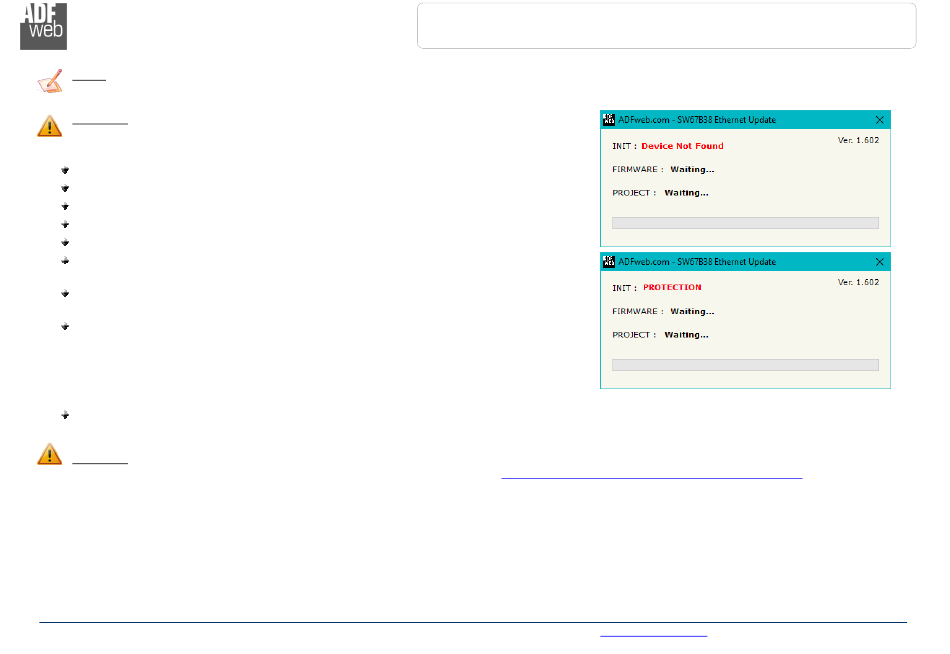Image resolution: width=950 pixels, height=654 pixels.
Task: Click progress bar in Device Not Found window
Action: point(745,223)
